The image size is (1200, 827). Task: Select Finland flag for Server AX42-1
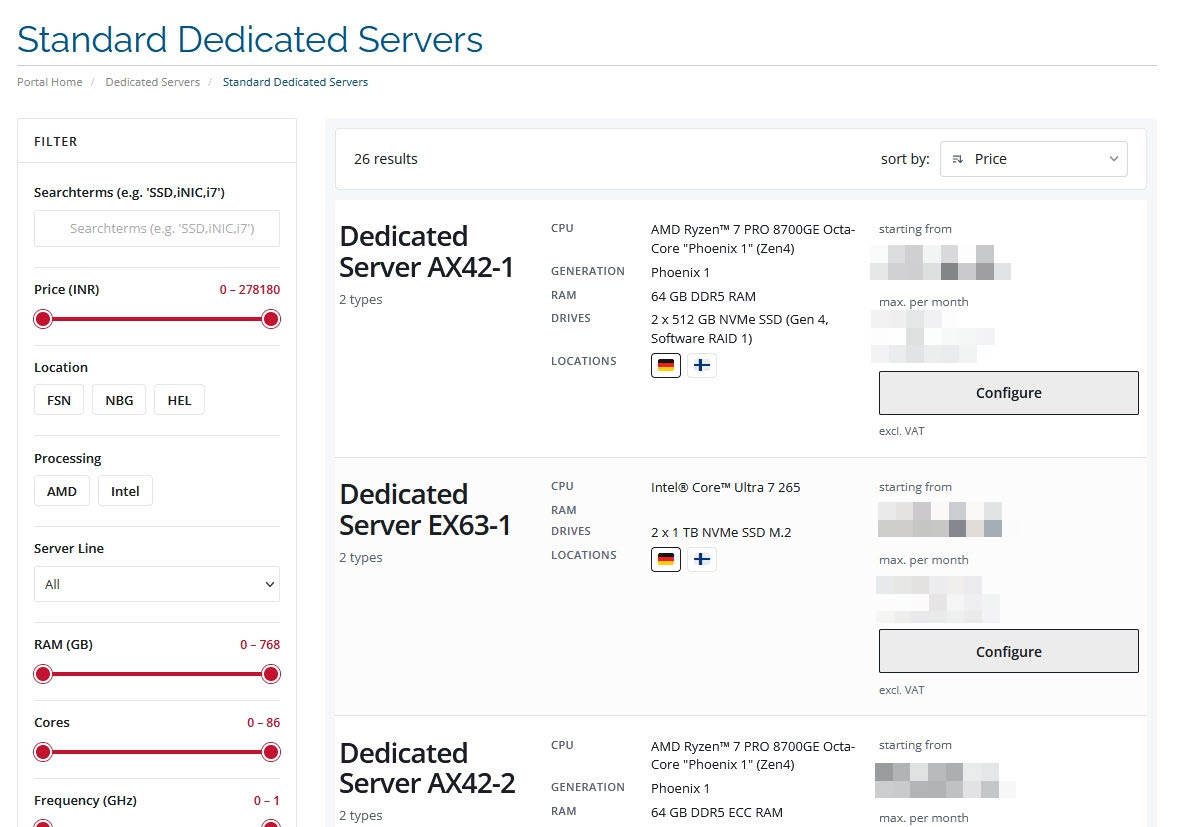[702, 365]
